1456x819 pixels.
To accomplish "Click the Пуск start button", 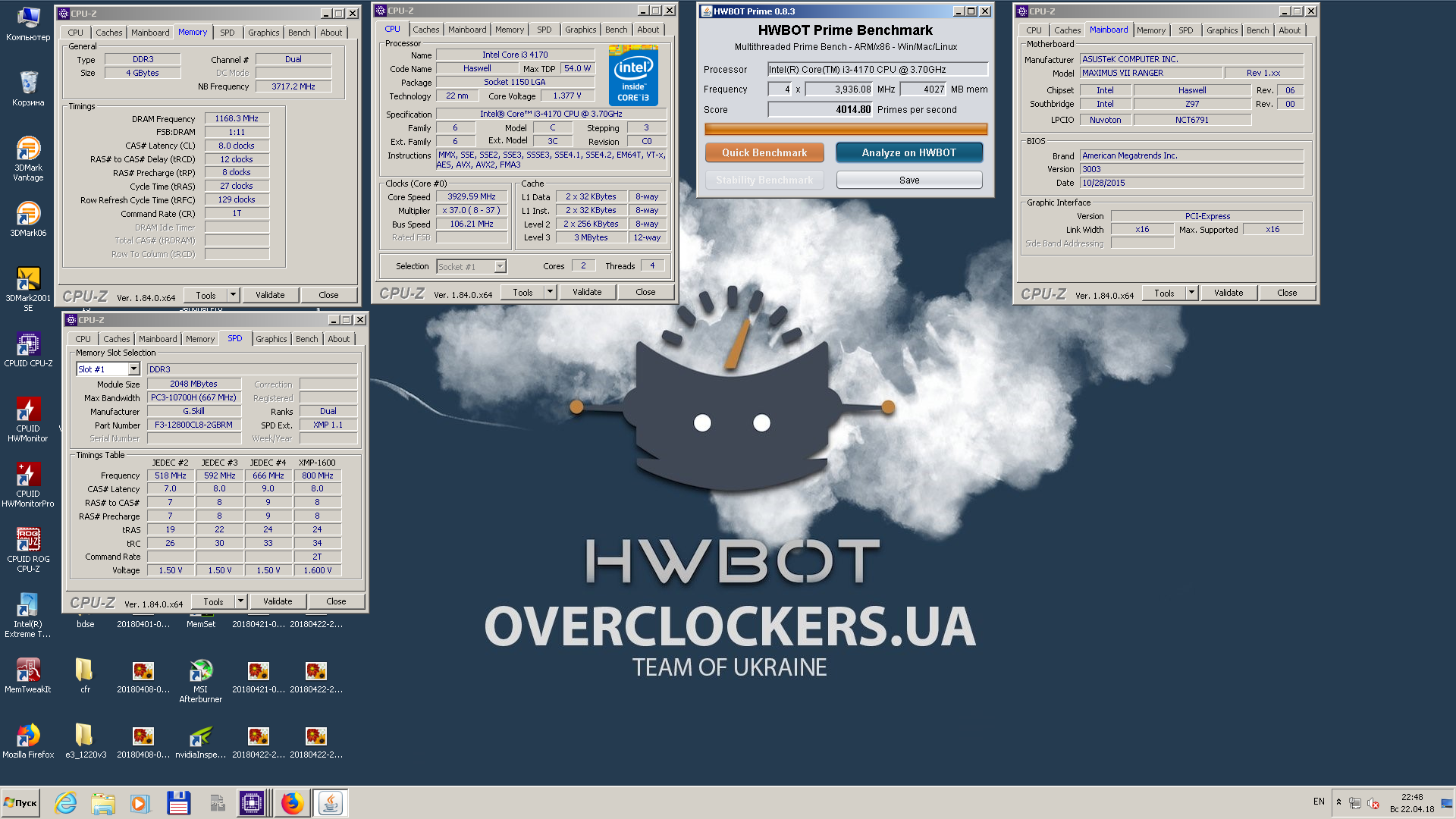I will (x=20, y=802).
